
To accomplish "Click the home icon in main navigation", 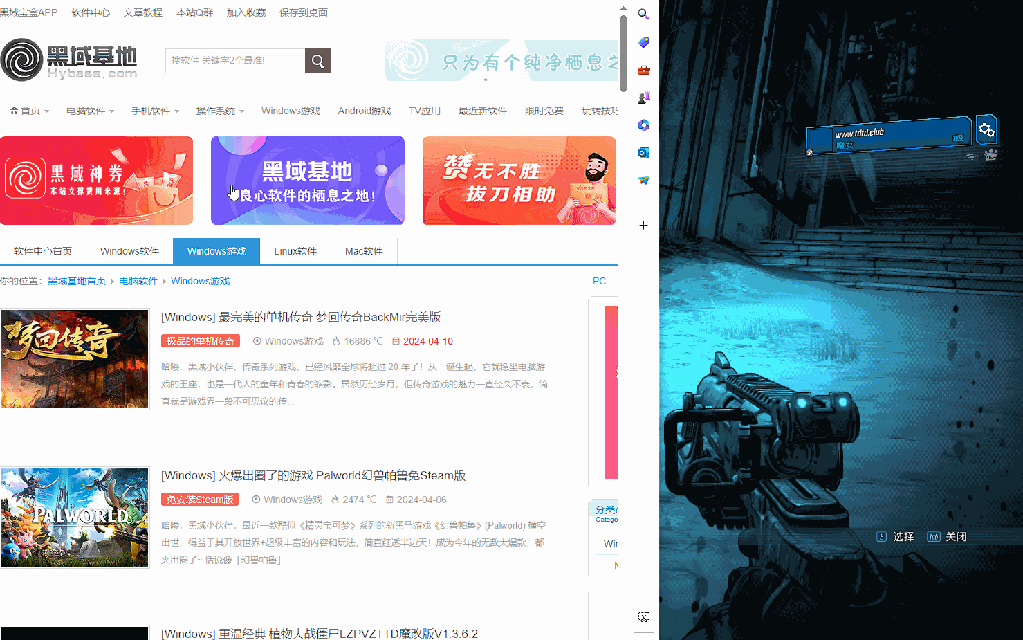I will [14, 110].
